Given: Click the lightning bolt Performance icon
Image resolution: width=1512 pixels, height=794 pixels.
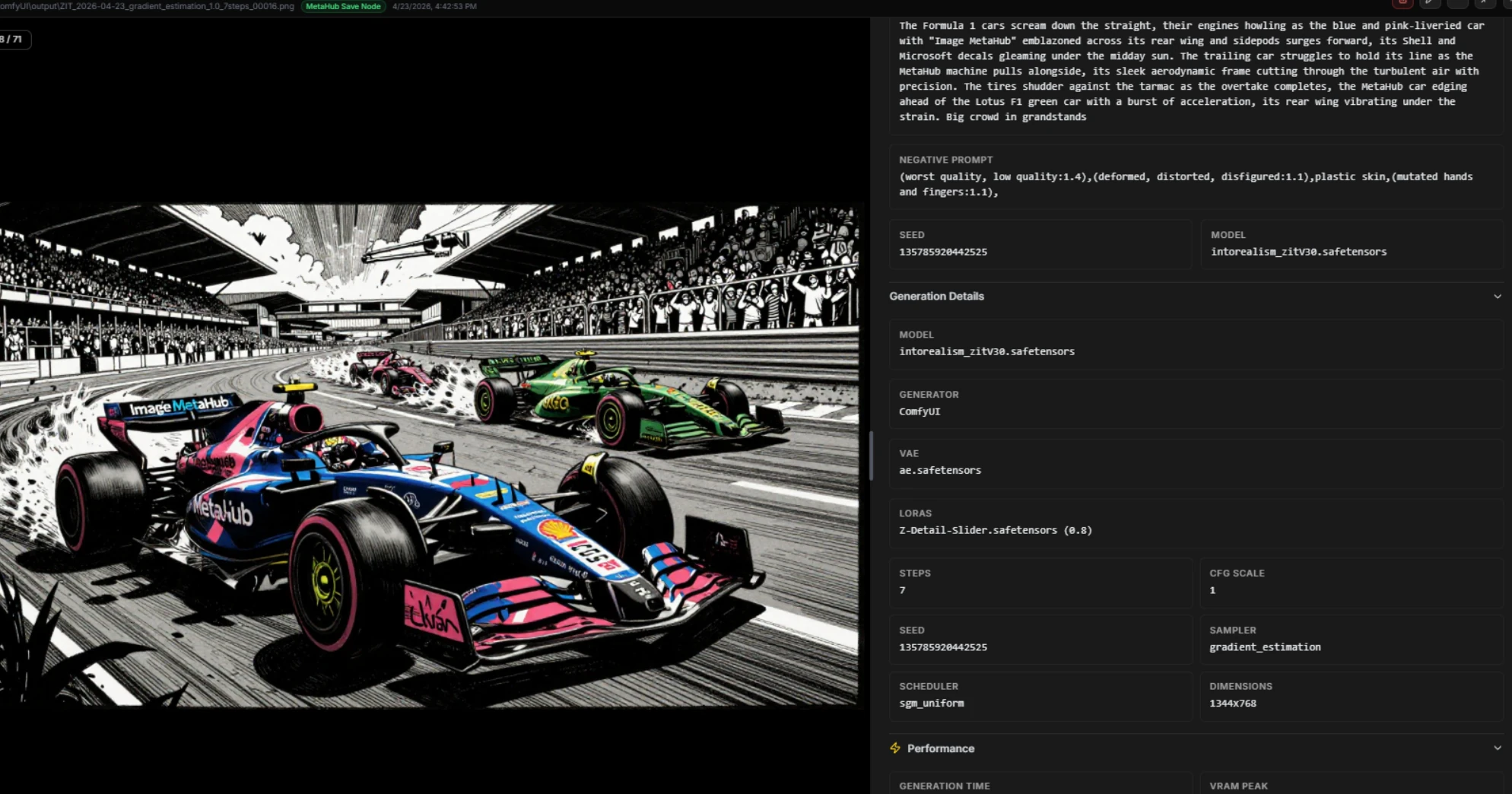Looking at the screenshot, I should 895,748.
